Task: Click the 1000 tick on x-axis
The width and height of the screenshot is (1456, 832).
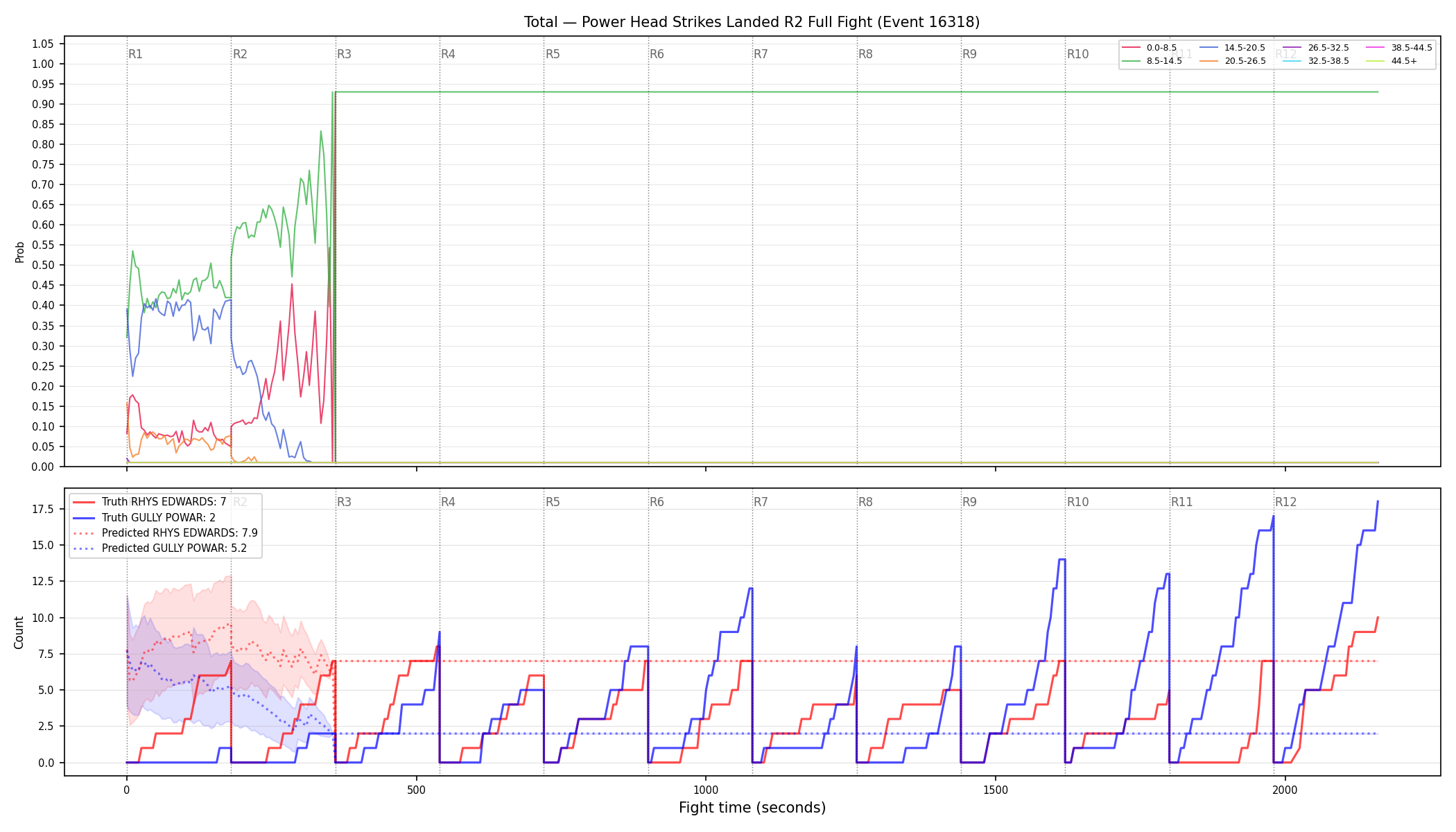Action: 706,790
